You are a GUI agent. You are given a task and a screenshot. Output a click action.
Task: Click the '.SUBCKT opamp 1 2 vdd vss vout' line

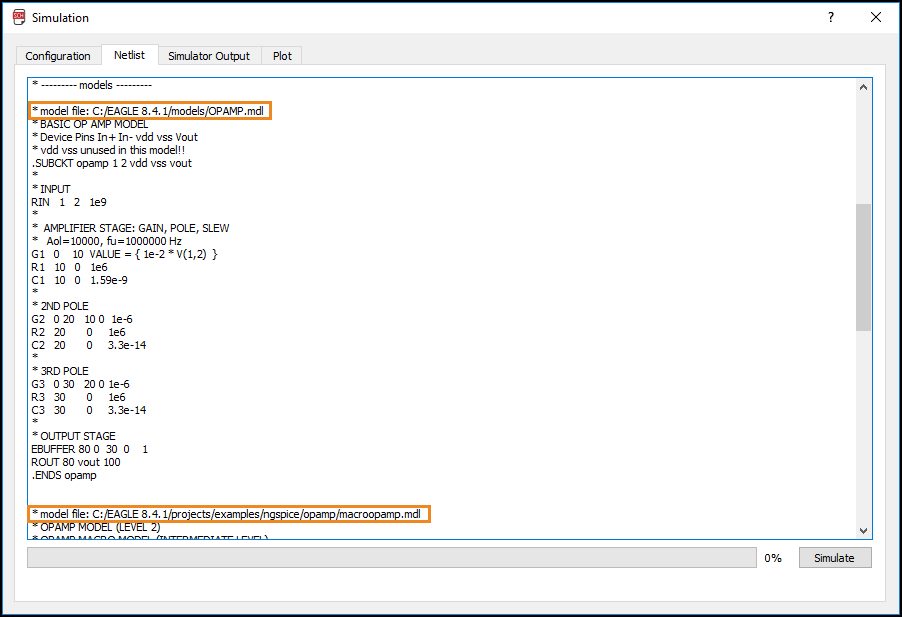(x=112, y=163)
